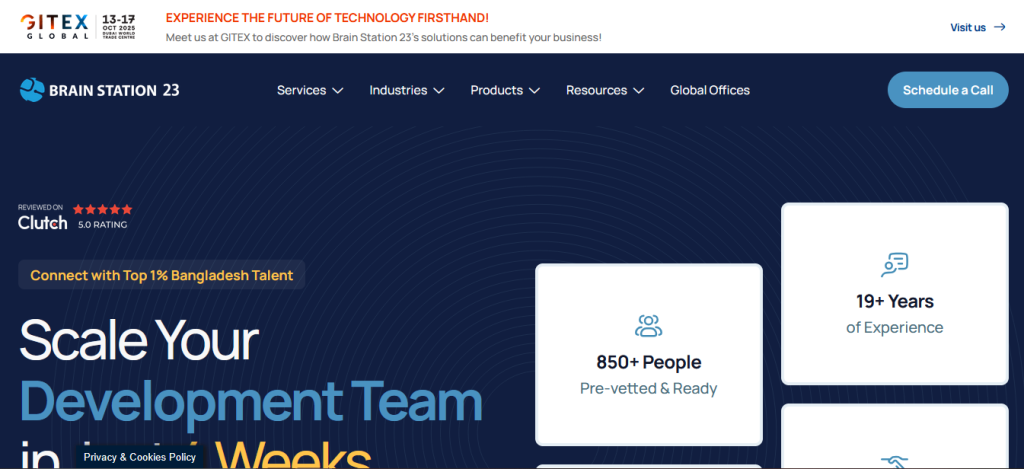
Task: Click the Schedule a Call button
Action: (948, 90)
